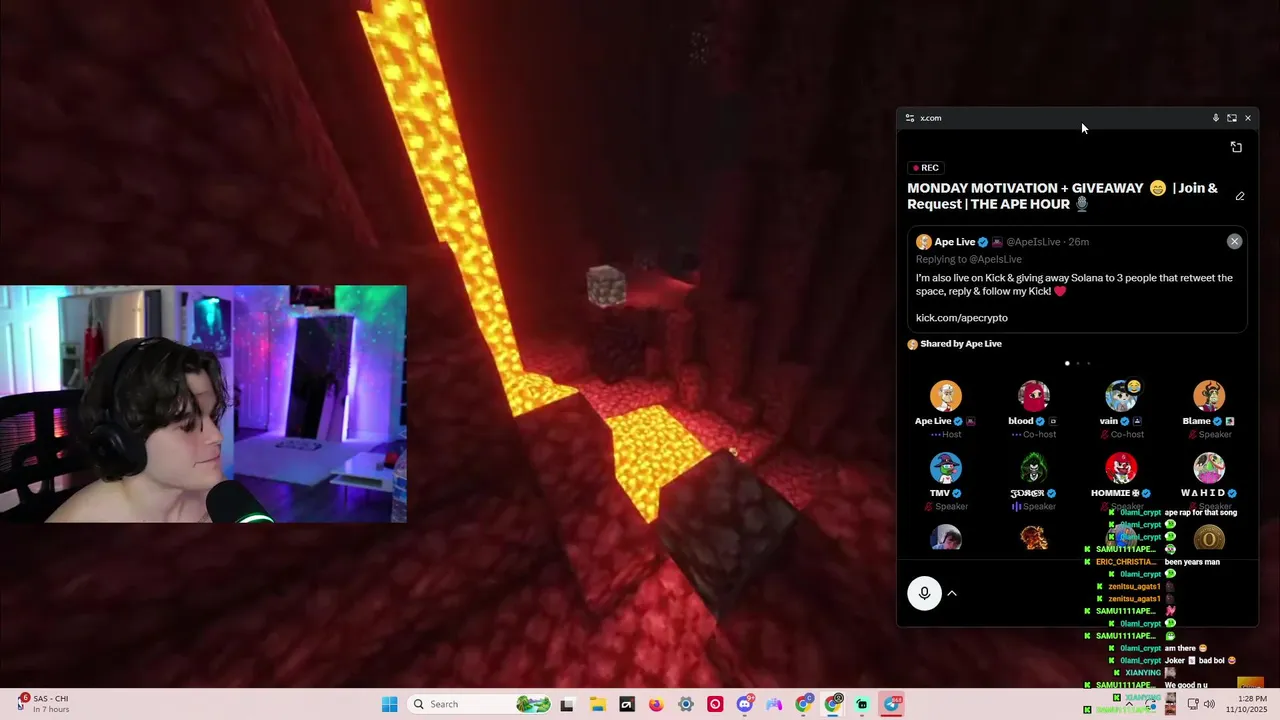Edit the Space title with pencil icon

(x=1240, y=196)
